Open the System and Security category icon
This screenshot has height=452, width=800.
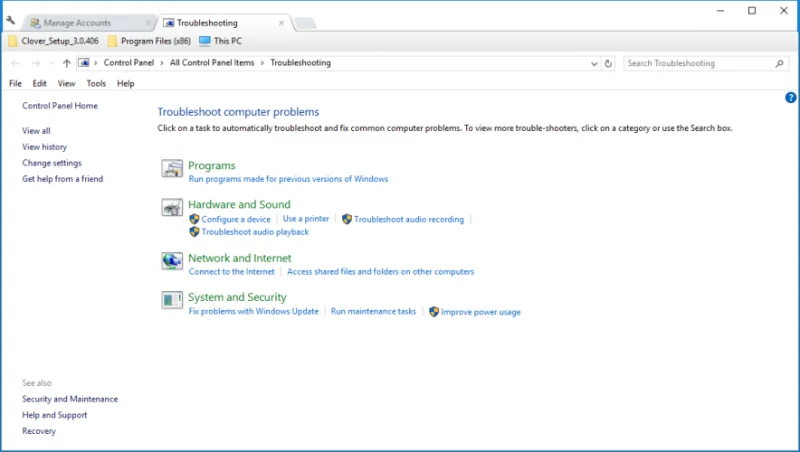pyautogui.click(x=172, y=300)
